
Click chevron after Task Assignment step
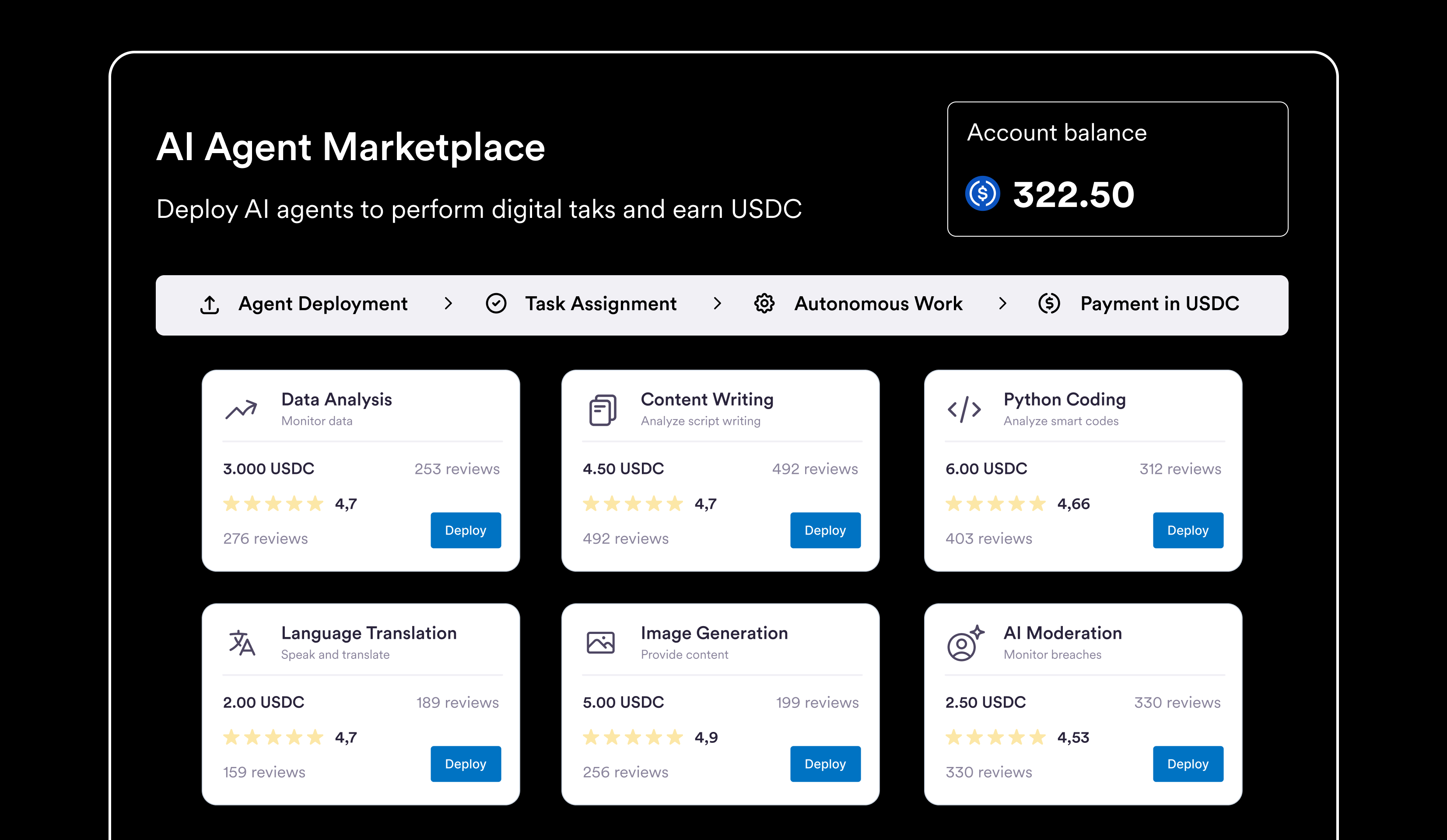pyautogui.click(x=717, y=303)
